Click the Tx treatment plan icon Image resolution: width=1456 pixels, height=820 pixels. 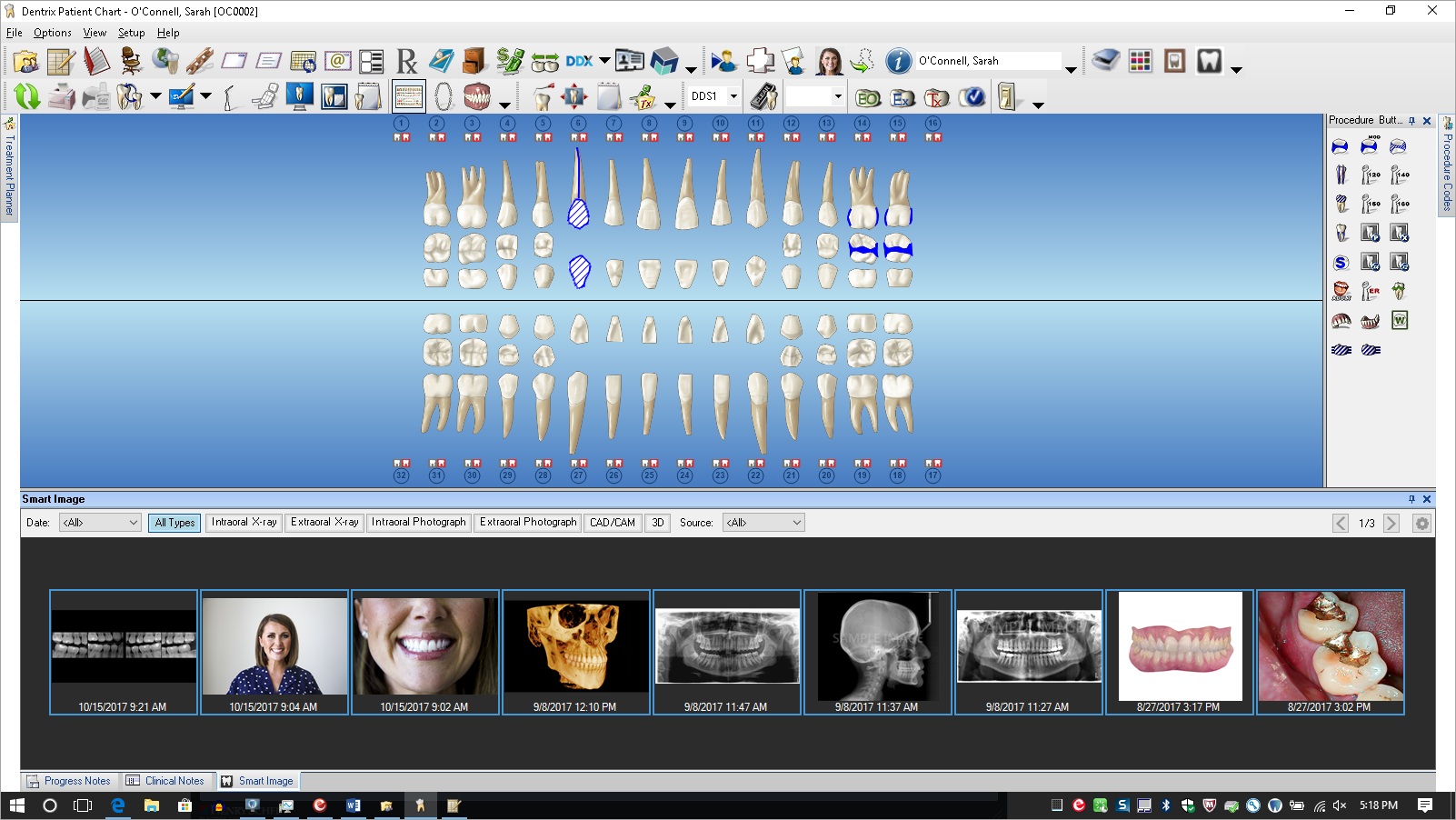pyautogui.click(x=938, y=95)
